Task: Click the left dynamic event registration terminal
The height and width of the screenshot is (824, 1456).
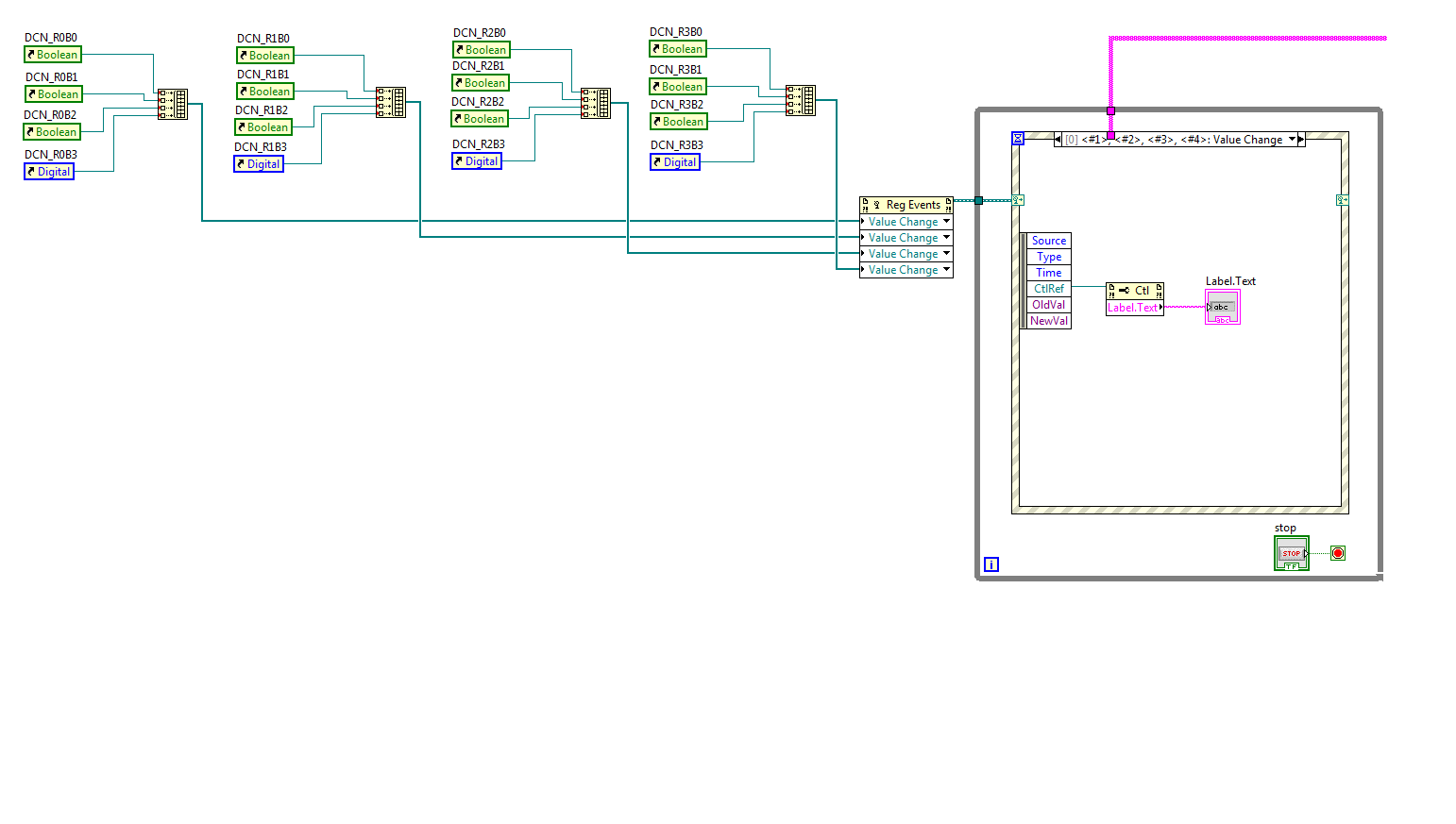Action: click(x=1018, y=200)
